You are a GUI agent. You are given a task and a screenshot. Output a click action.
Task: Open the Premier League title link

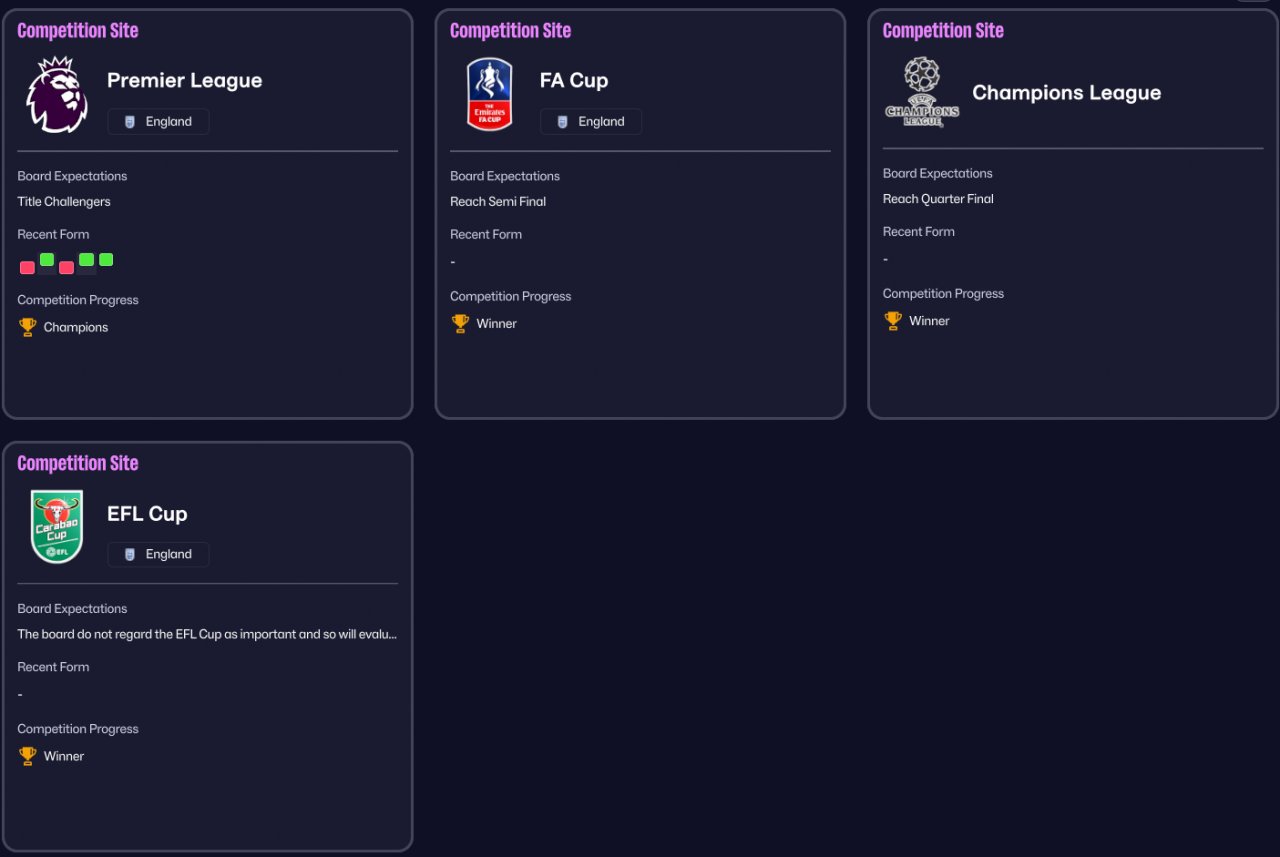click(184, 81)
